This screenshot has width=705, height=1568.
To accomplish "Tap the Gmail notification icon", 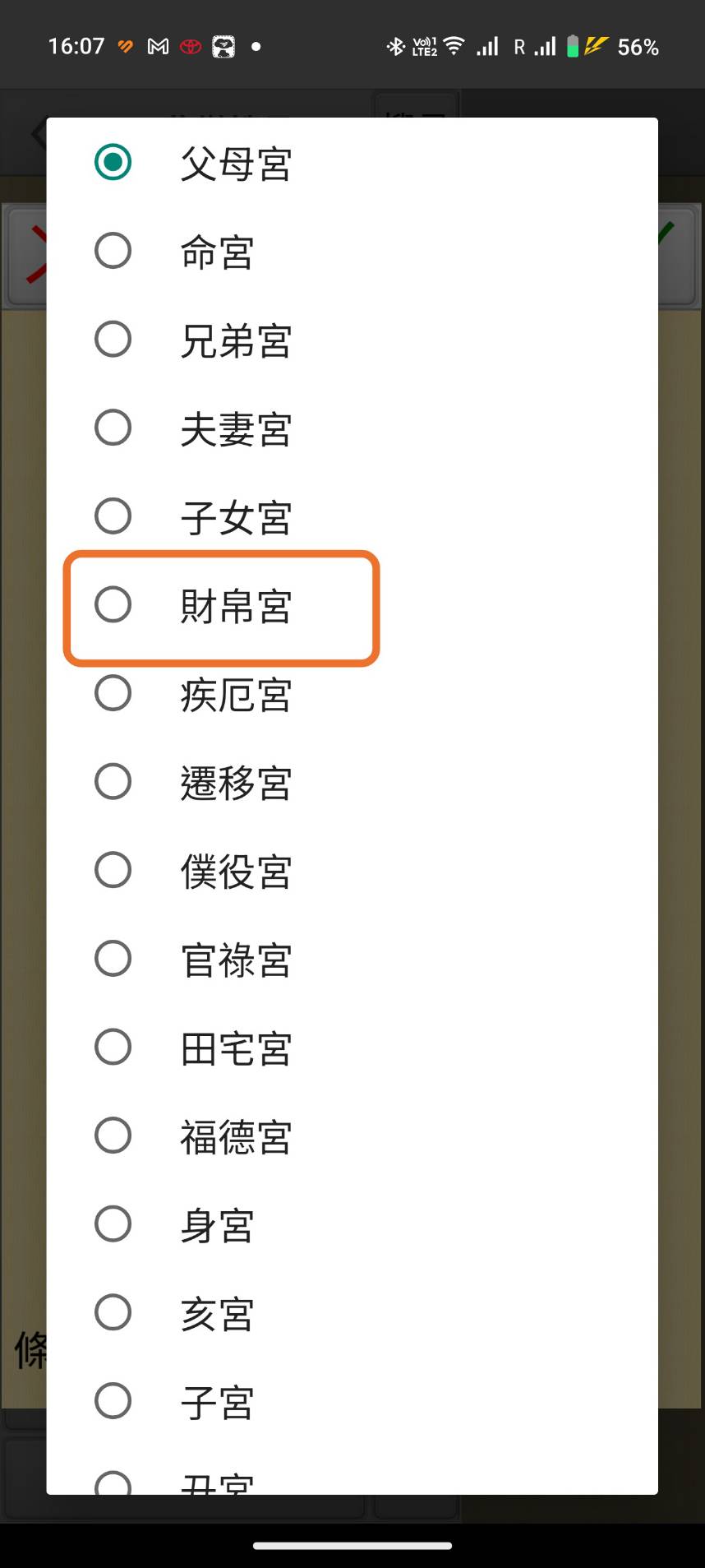I will 158,47.
